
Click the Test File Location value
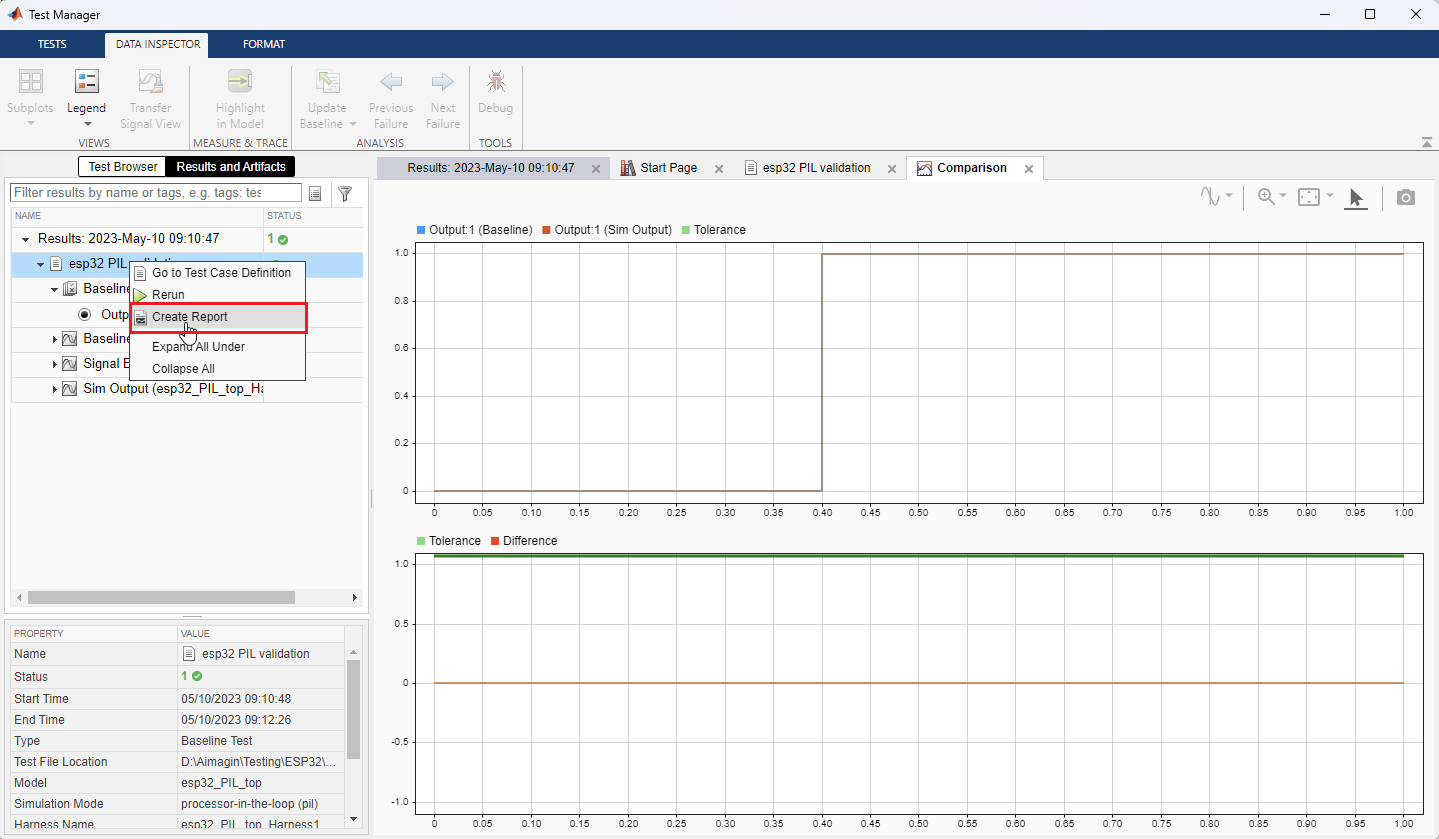coord(260,762)
